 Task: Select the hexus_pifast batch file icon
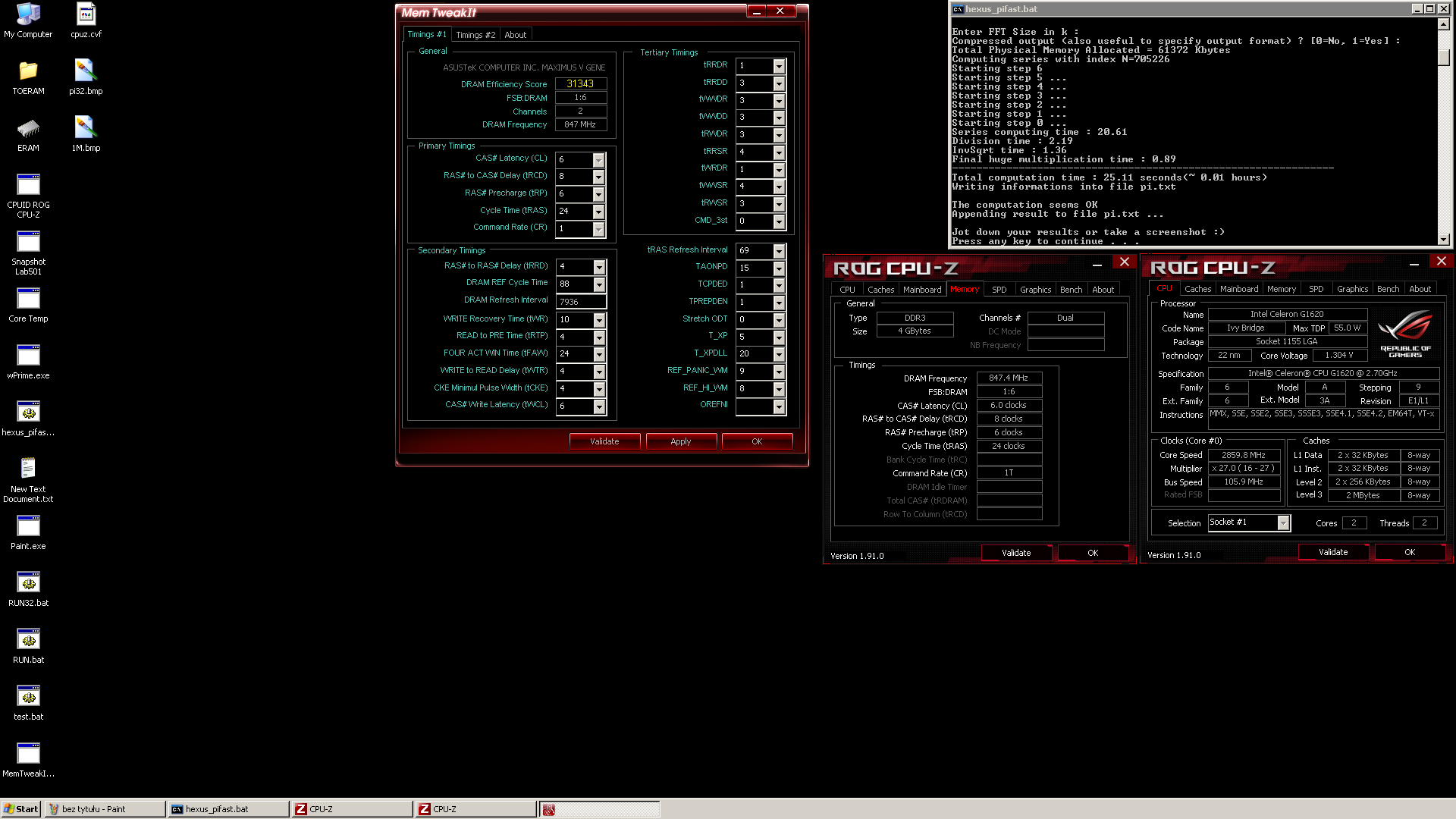[x=28, y=419]
